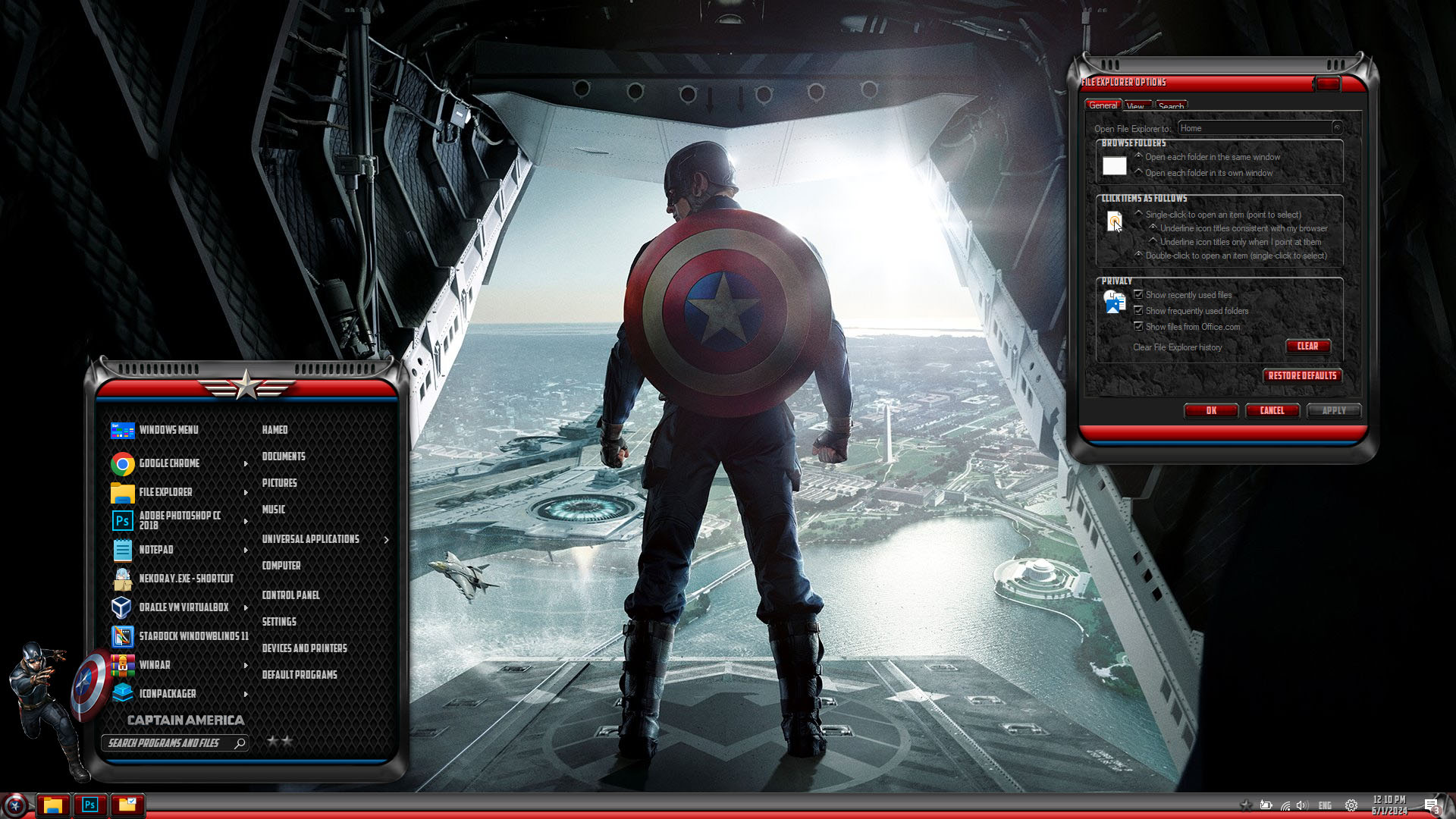This screenshot has width=1456, height=819.
Task: Expand Universal Applications submenu arrow
Action: click(x=387, y=540)
